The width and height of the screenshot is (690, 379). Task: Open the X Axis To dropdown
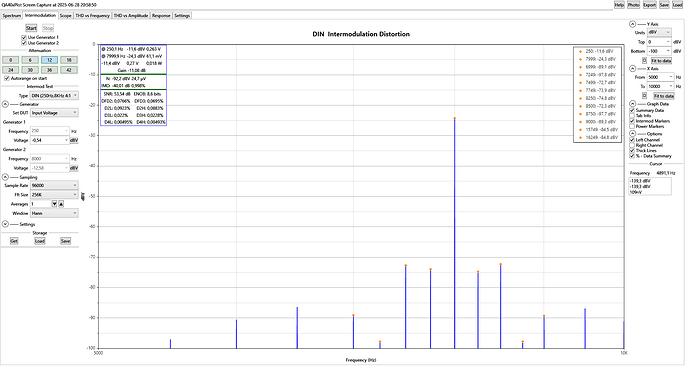(x=660, y=86)
